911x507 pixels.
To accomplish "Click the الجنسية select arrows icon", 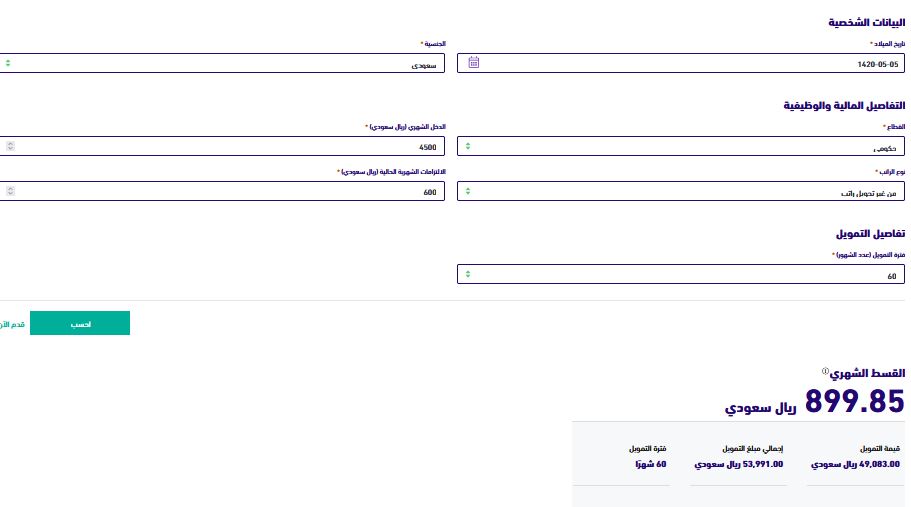I will [x=8, y=63].
